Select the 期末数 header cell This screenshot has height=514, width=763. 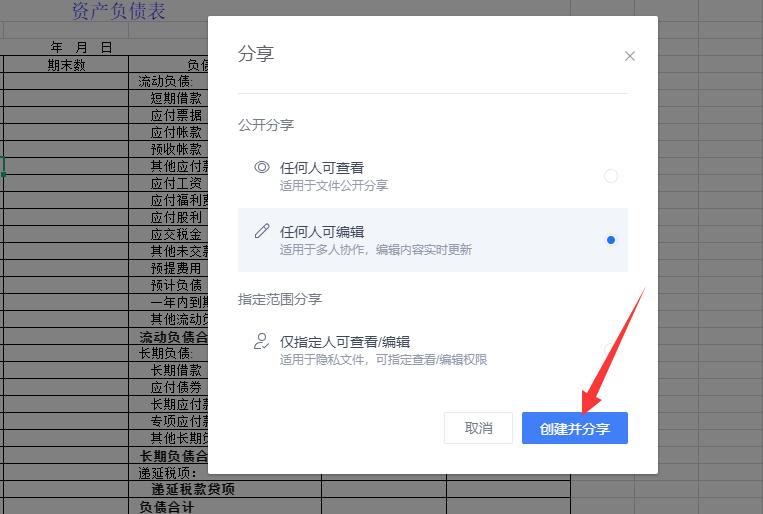pos(66,64)
